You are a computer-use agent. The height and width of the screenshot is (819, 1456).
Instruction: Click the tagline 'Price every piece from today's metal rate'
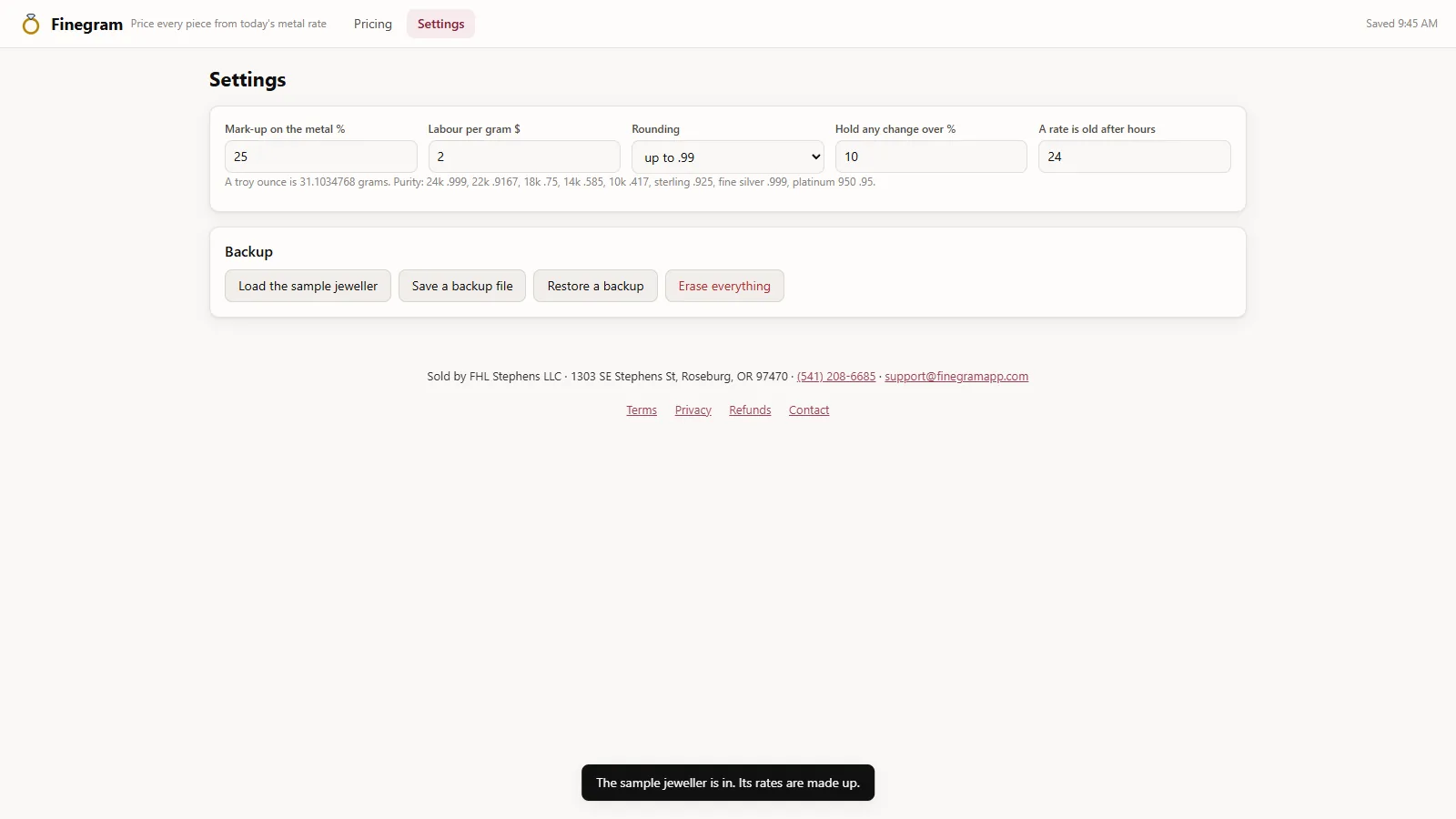pyautogui.click(x=228, y=24)
